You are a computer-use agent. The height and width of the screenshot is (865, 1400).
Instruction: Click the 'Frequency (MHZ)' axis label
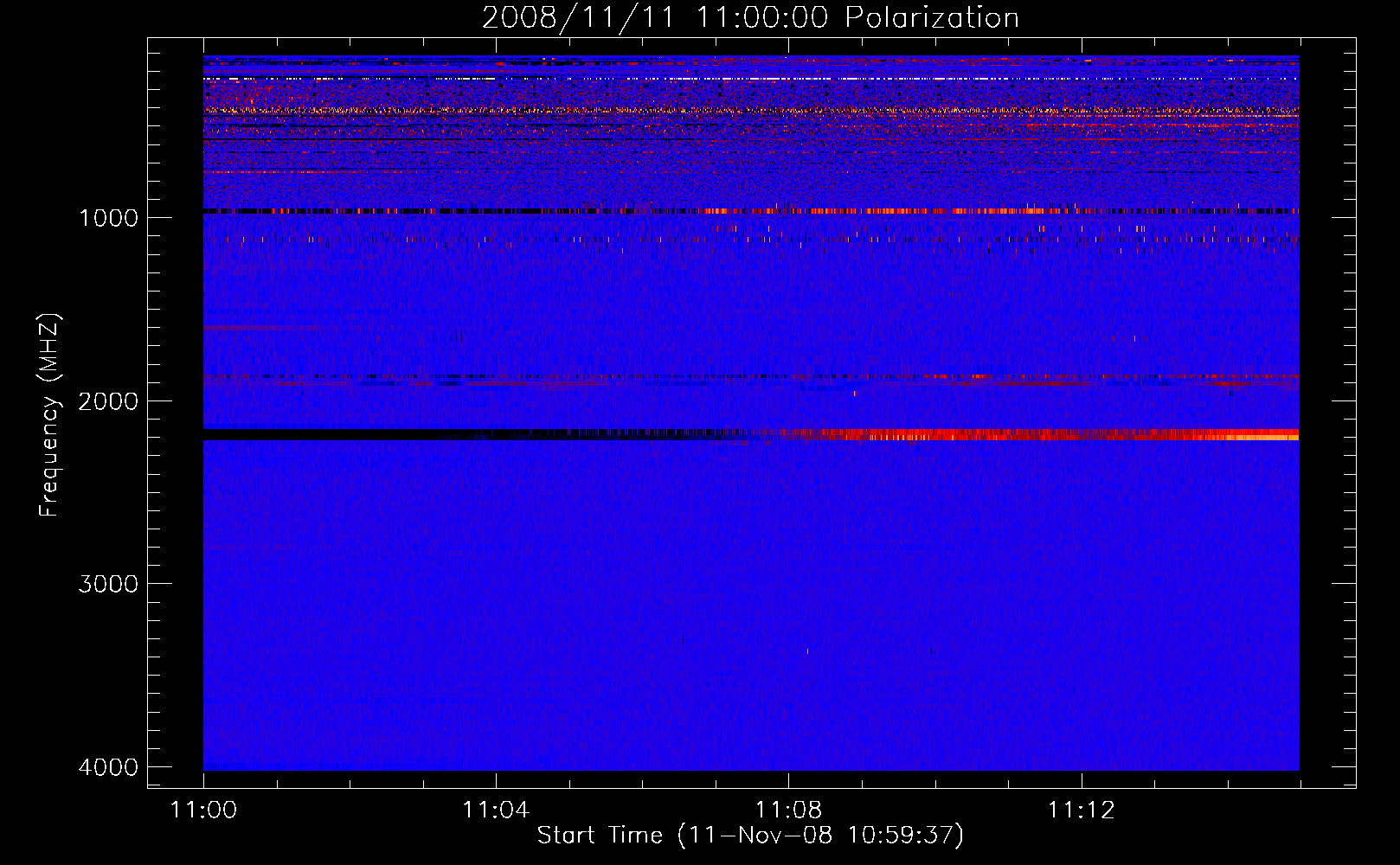click(50, 415)
